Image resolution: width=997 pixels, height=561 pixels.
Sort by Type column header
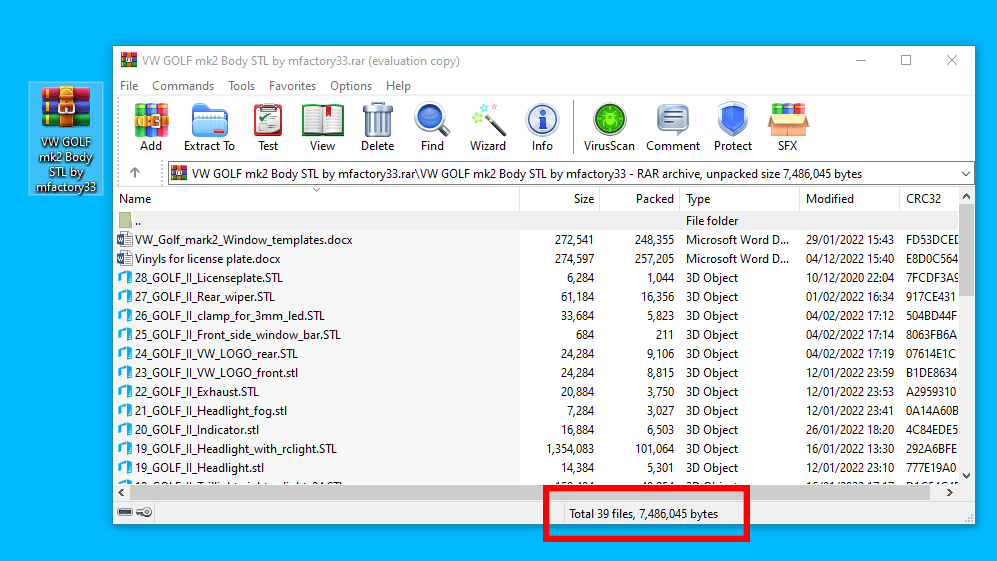739,199
